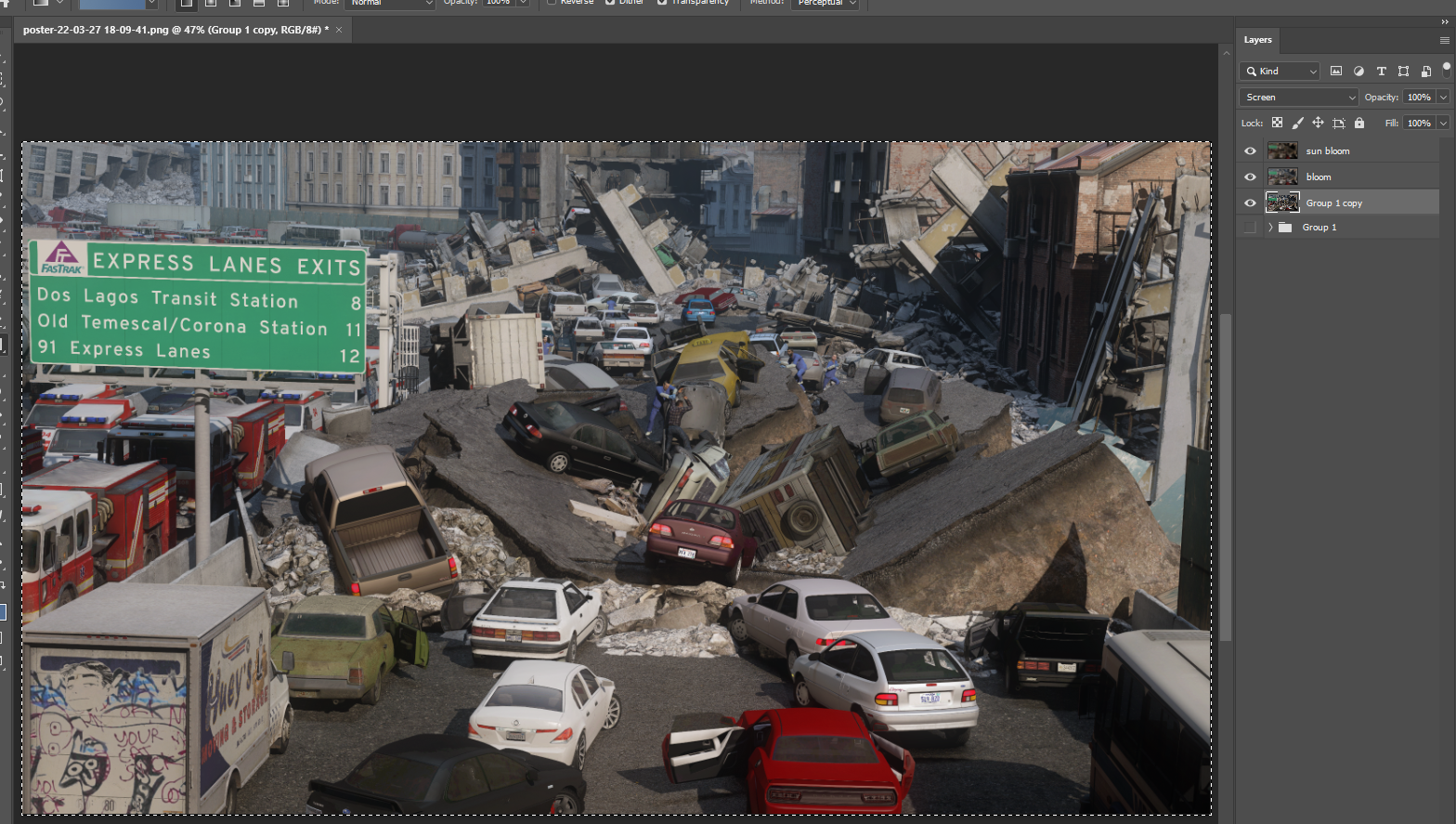The height and width of the screenshot is (824, 1456).
Task: Click the Group 1 folder icon
Action: coord(1285,227)
